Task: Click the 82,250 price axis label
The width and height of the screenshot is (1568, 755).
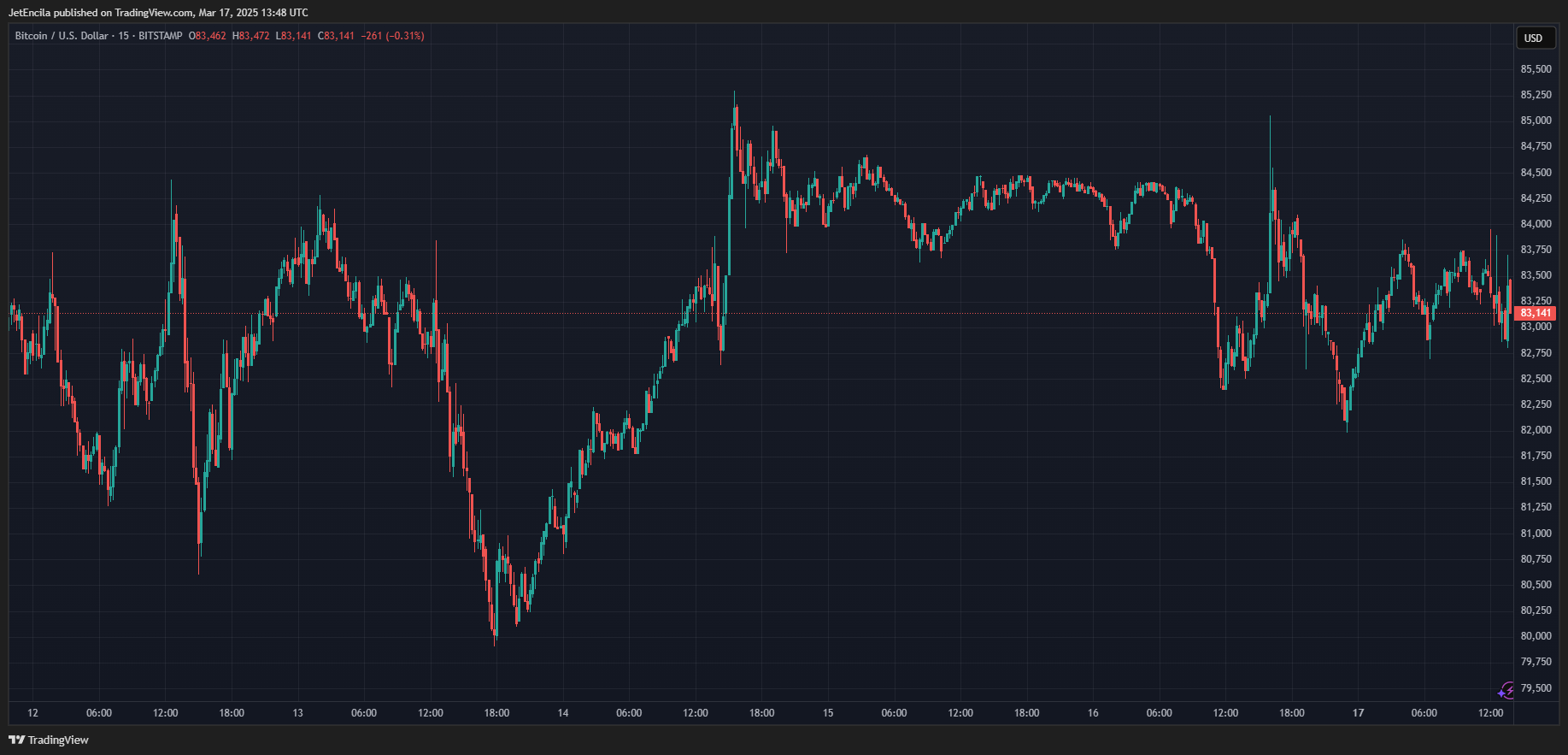Action: pyautogui.click(x=1536, y=404)
